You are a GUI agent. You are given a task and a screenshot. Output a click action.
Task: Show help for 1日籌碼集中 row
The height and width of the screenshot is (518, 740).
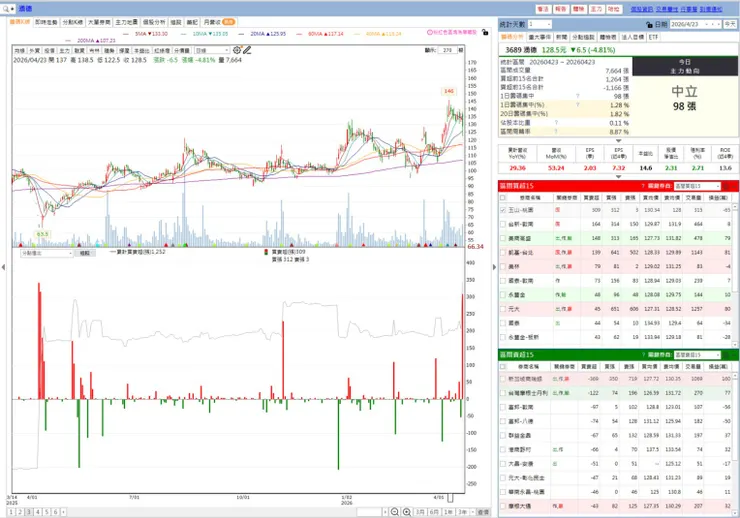click(x=577, y=96)
